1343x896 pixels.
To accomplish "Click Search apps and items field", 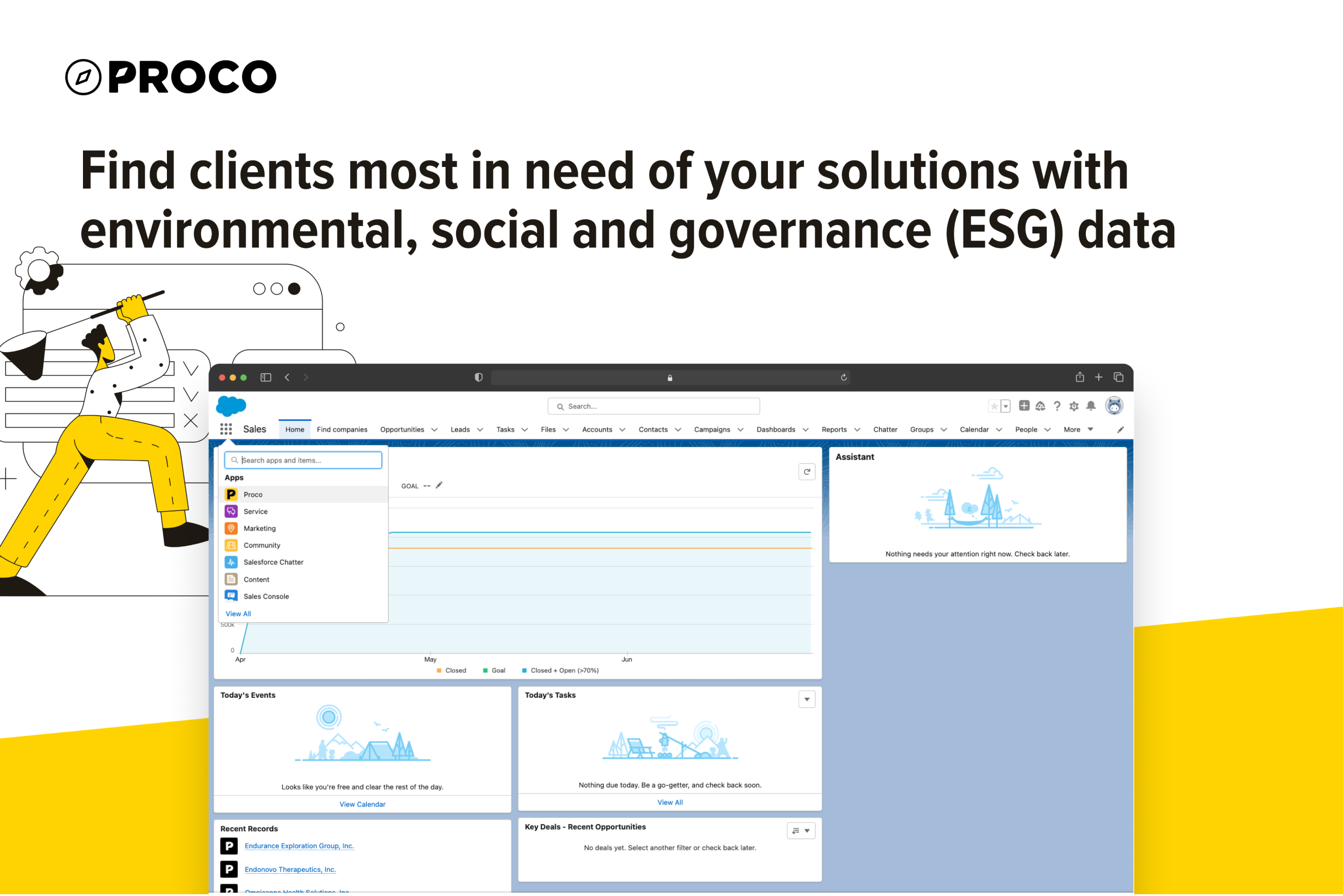I will (303, 460).
